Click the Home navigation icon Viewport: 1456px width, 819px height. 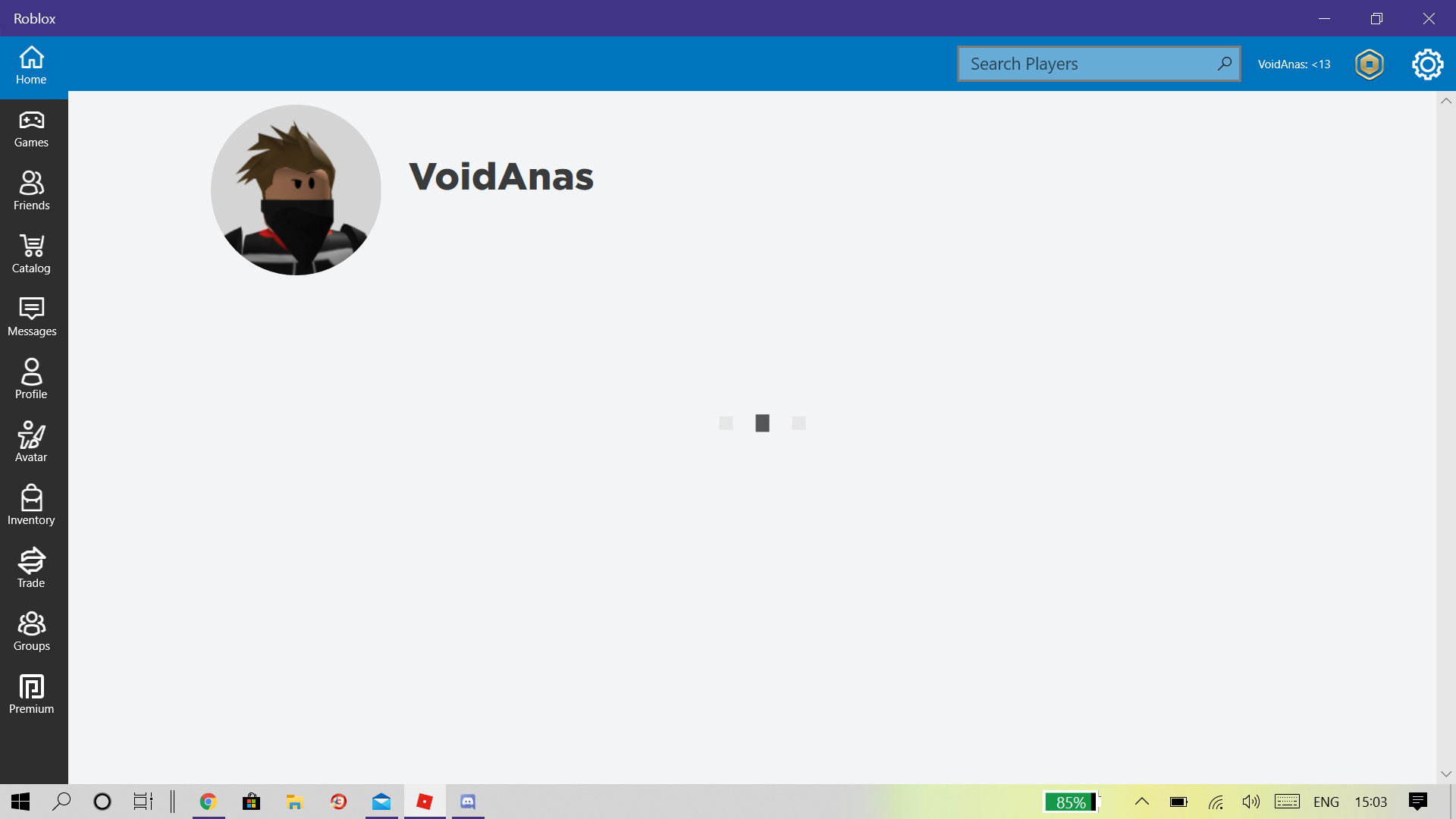coord(31,64)
